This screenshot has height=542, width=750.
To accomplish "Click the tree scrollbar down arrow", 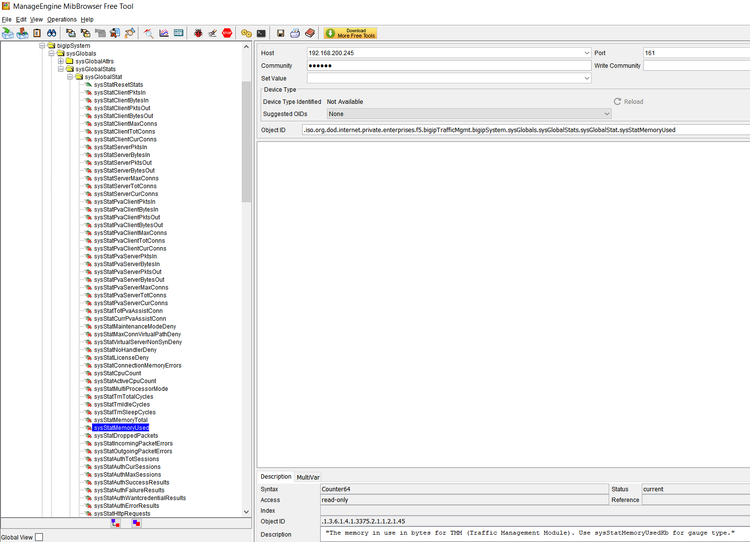I will click(246, 512).
